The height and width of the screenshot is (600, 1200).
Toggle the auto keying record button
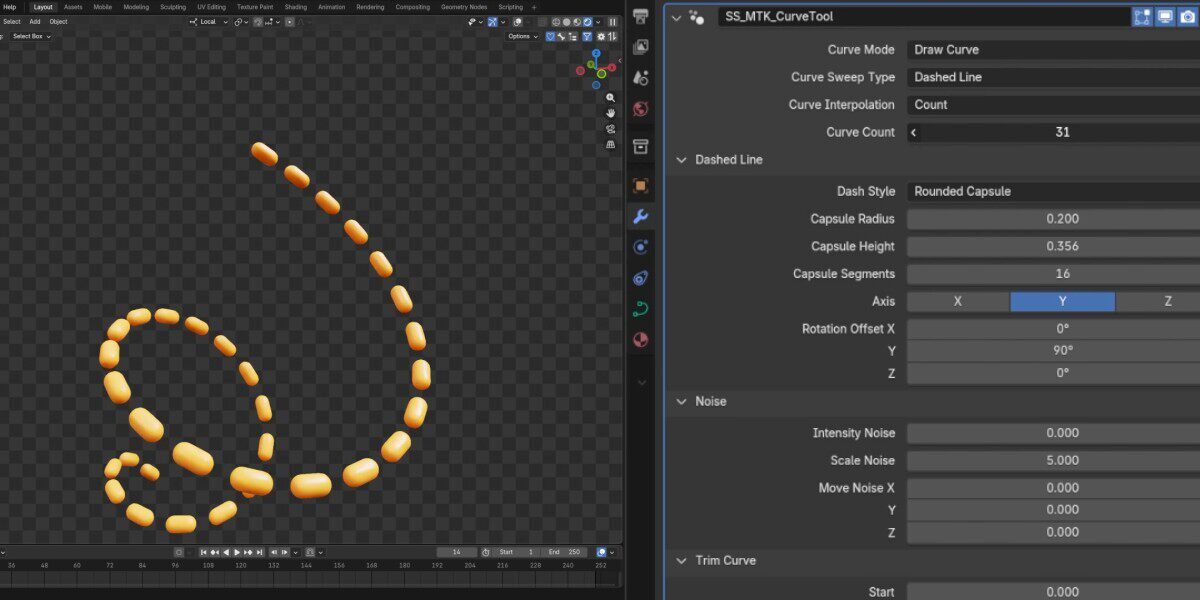(179, 552)
